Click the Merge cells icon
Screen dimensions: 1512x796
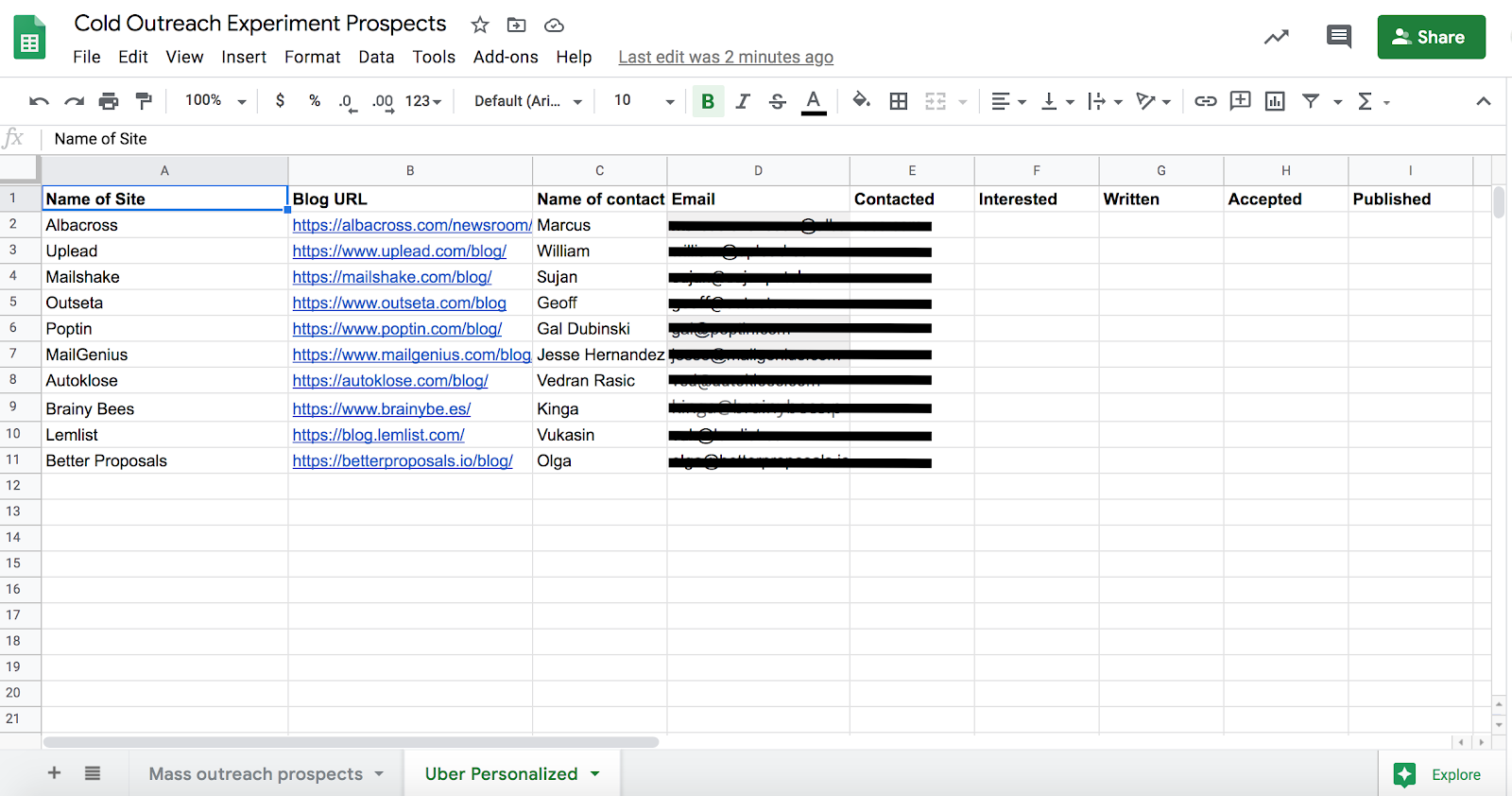(x=936, y=101)
